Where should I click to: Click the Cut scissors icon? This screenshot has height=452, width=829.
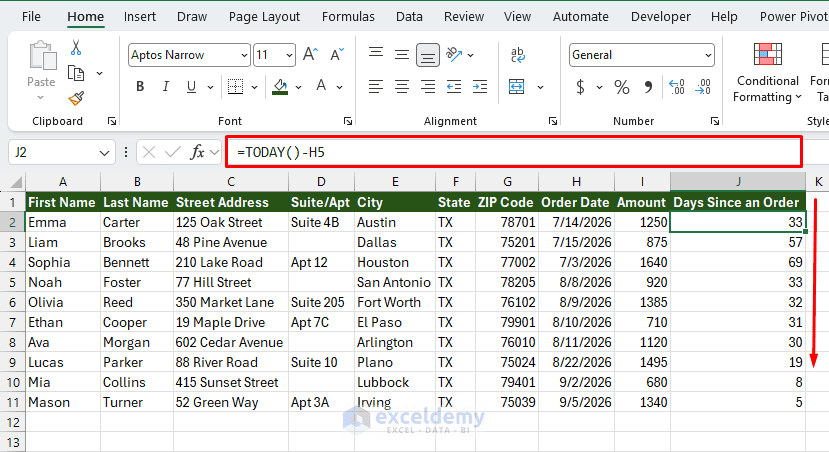(x=76, y=48)
